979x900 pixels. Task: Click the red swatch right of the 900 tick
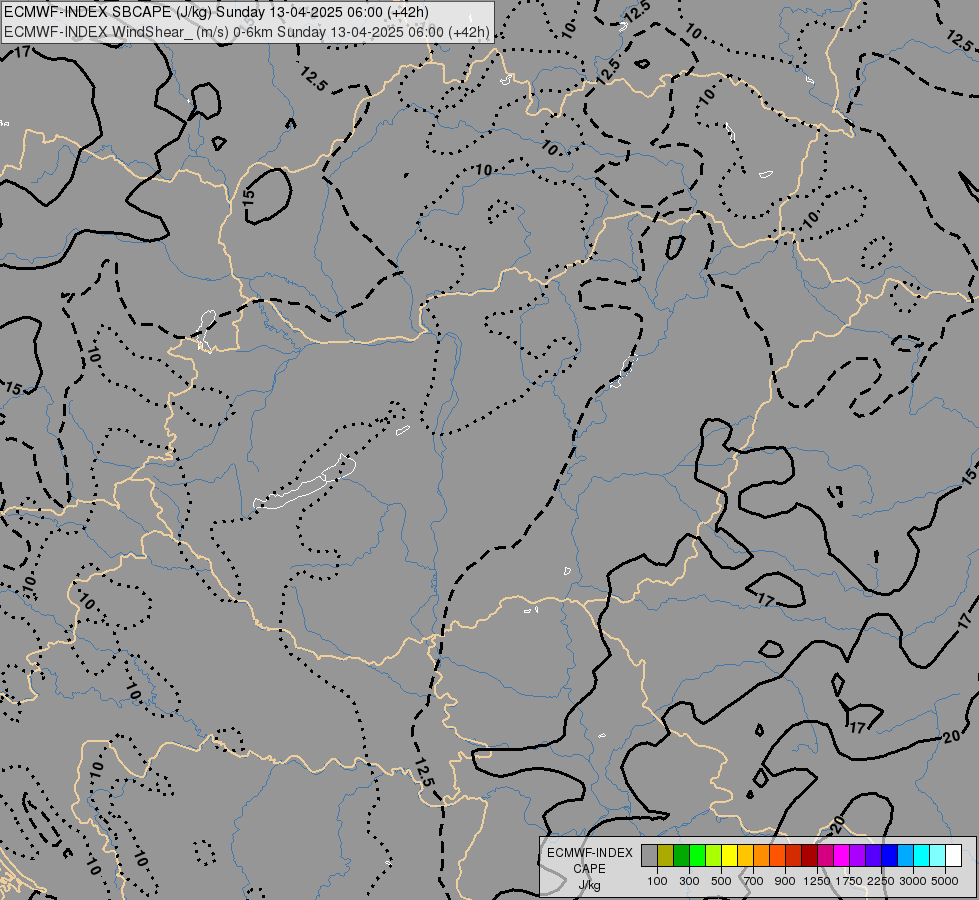coord(794,856)
